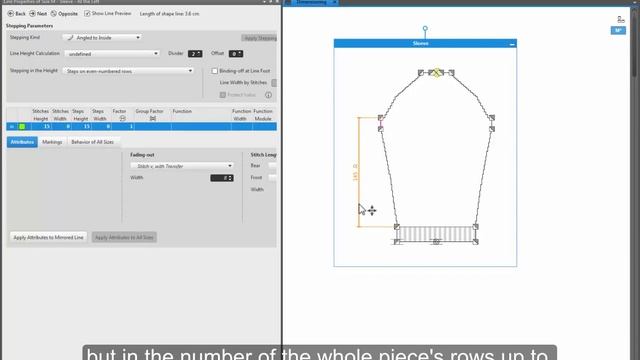The width and height of the screenshot is (640, 360).
Task: Switch to the Markings tab
Action: point(52,142)
